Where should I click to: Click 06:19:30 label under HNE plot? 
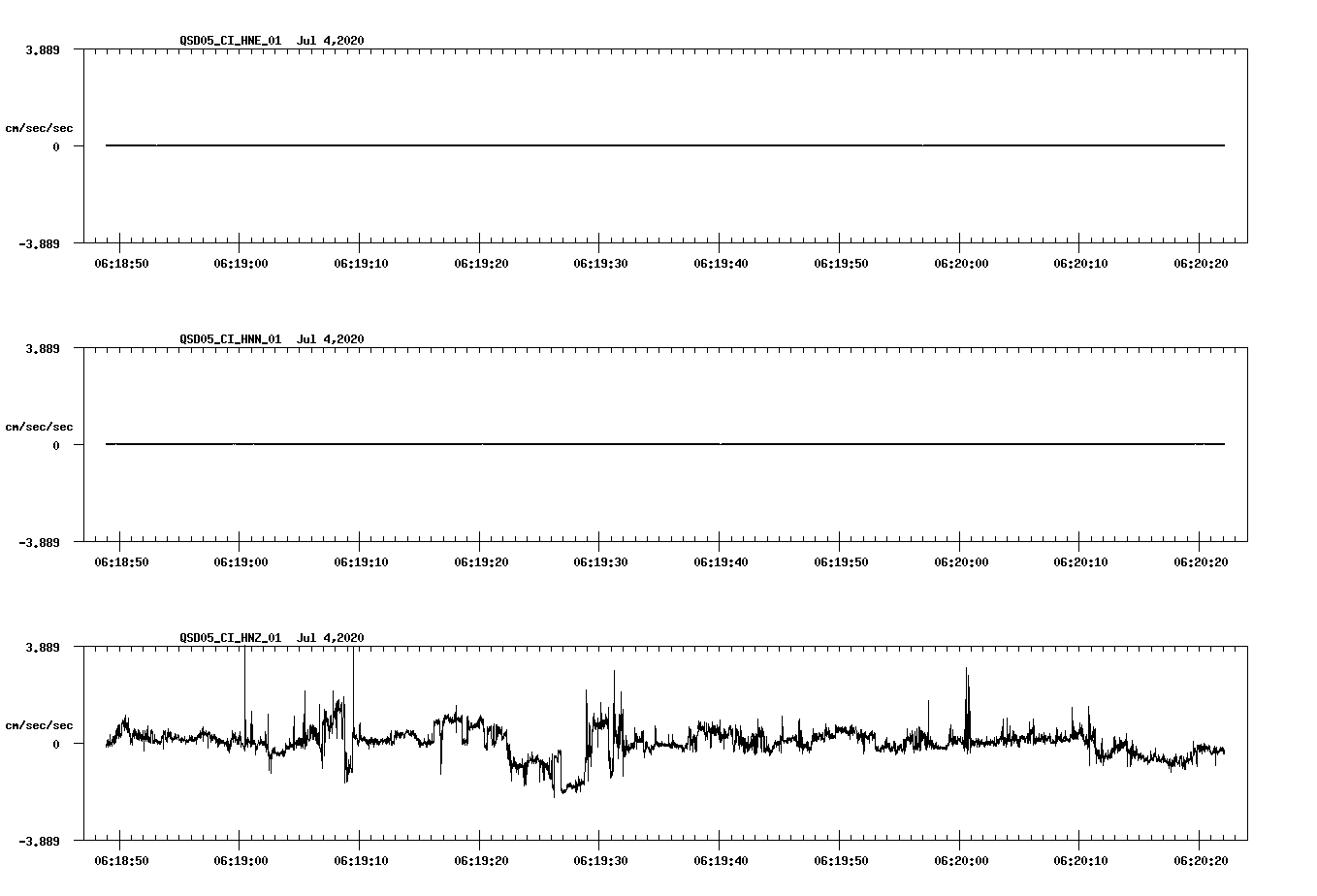click(x=600, y=264)
